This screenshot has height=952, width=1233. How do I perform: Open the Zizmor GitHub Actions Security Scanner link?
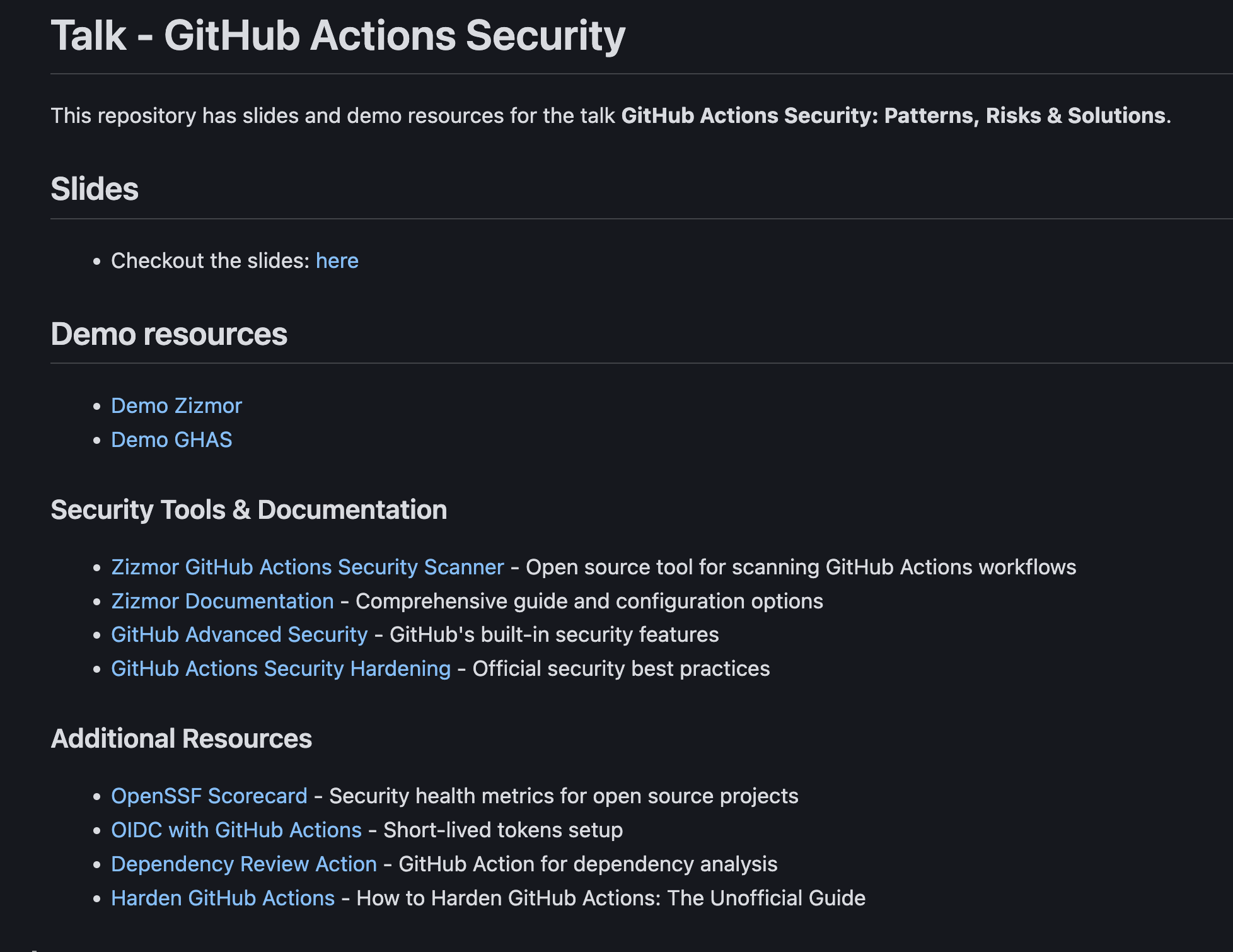306,567
